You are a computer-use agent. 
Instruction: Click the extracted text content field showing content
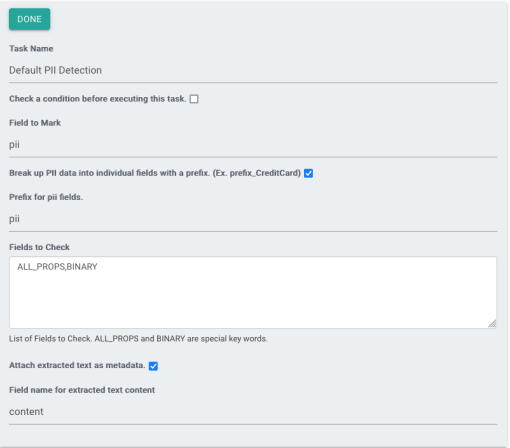point(253,412)
